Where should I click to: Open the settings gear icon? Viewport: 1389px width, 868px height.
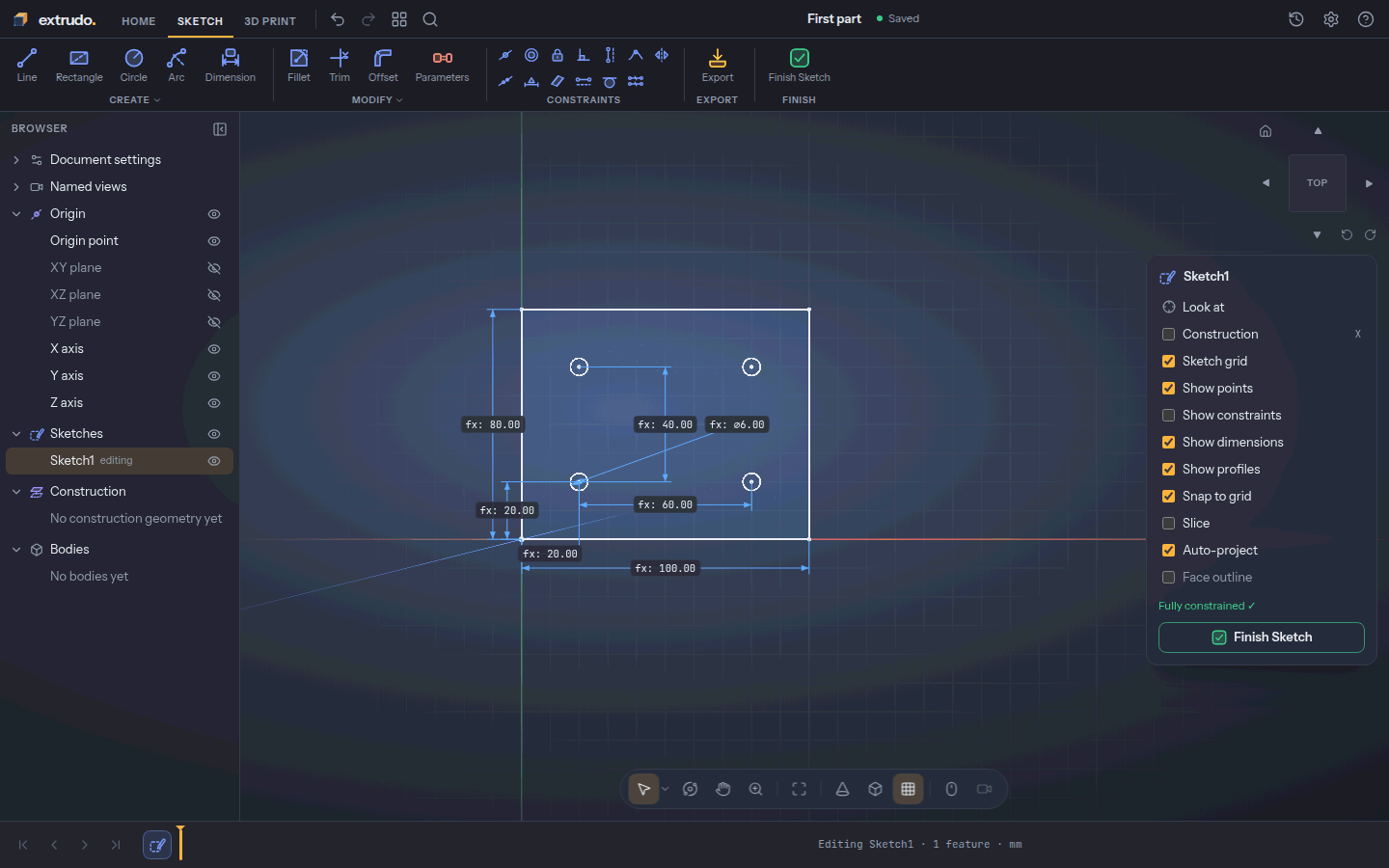click(x=1331, y=19)
